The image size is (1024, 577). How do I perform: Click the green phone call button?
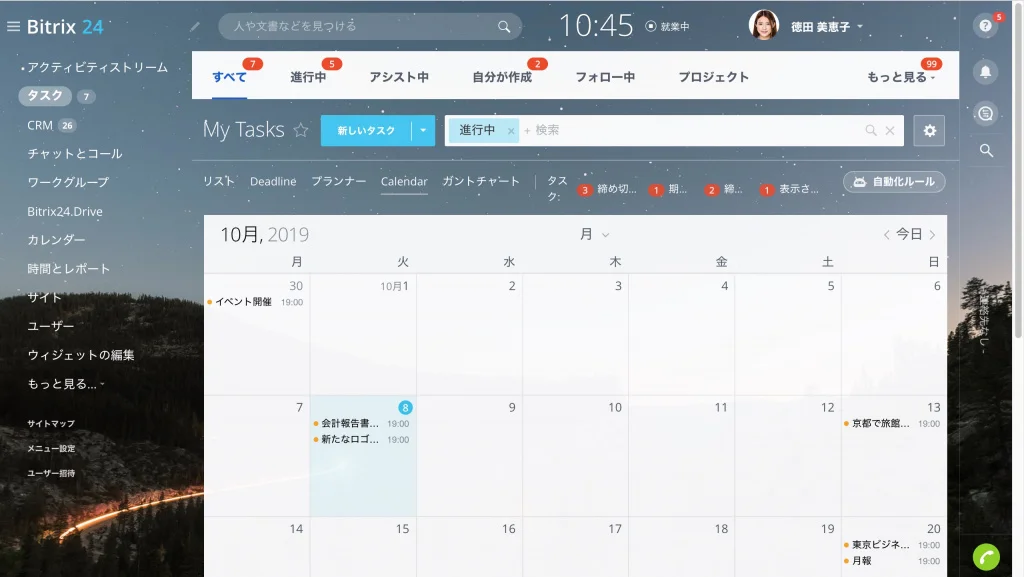pyautogui.click(x=986, y=557)
